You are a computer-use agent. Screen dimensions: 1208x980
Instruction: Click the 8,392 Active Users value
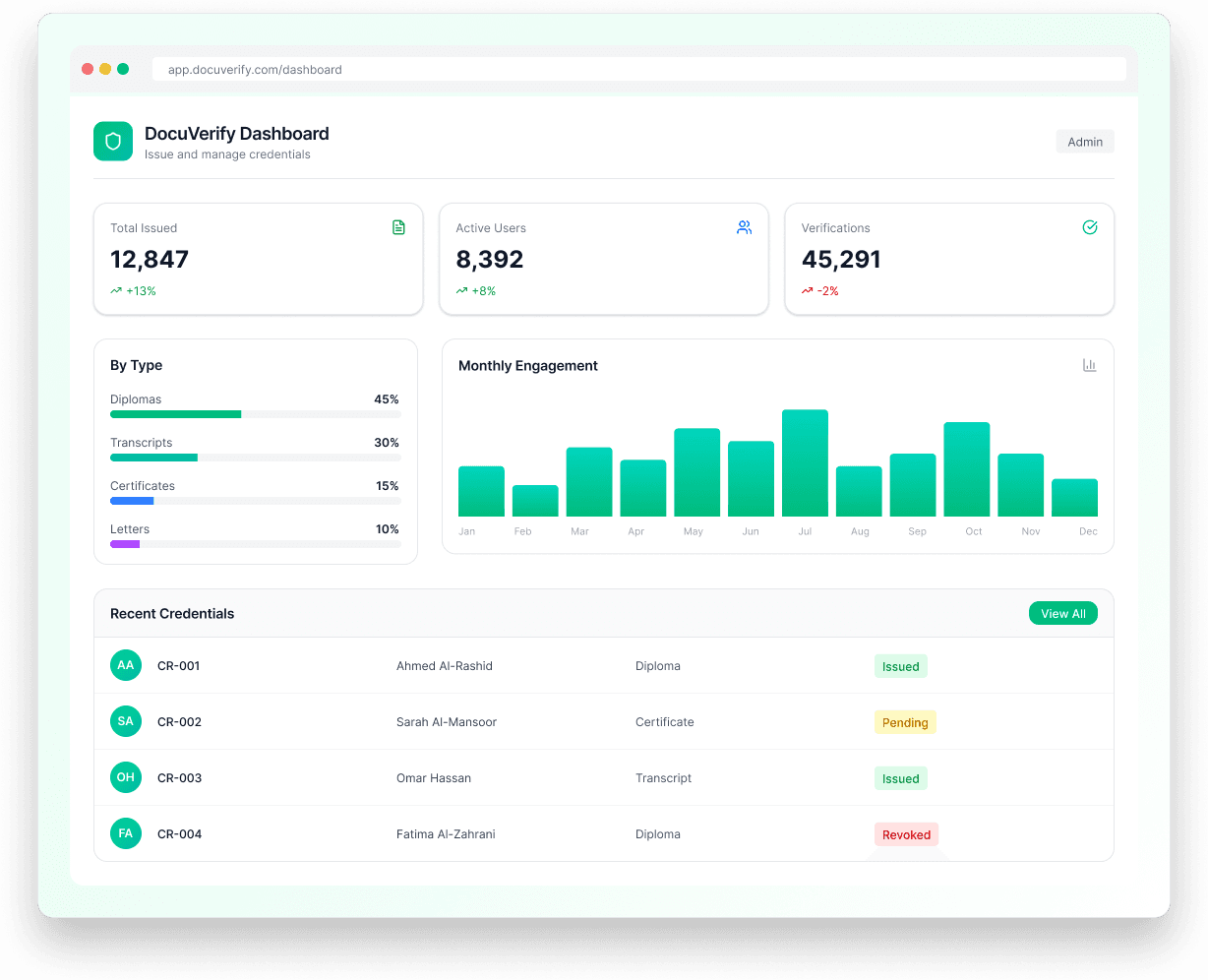(490, 260)
